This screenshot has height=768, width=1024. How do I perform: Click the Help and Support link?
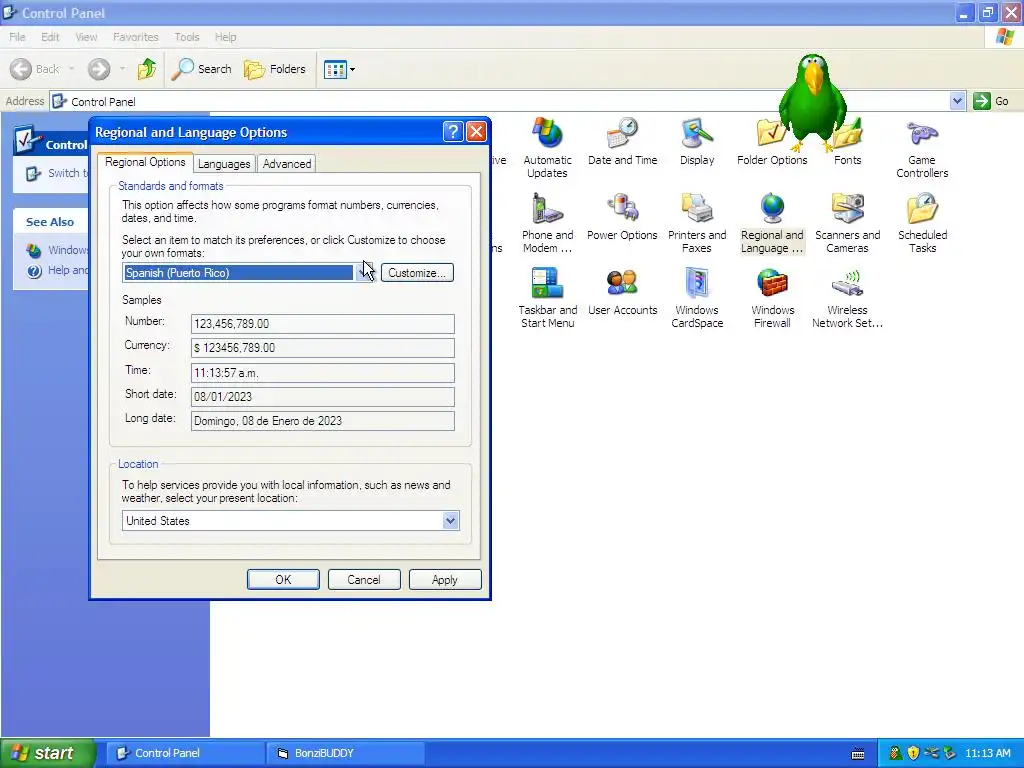tap(56, 270)
